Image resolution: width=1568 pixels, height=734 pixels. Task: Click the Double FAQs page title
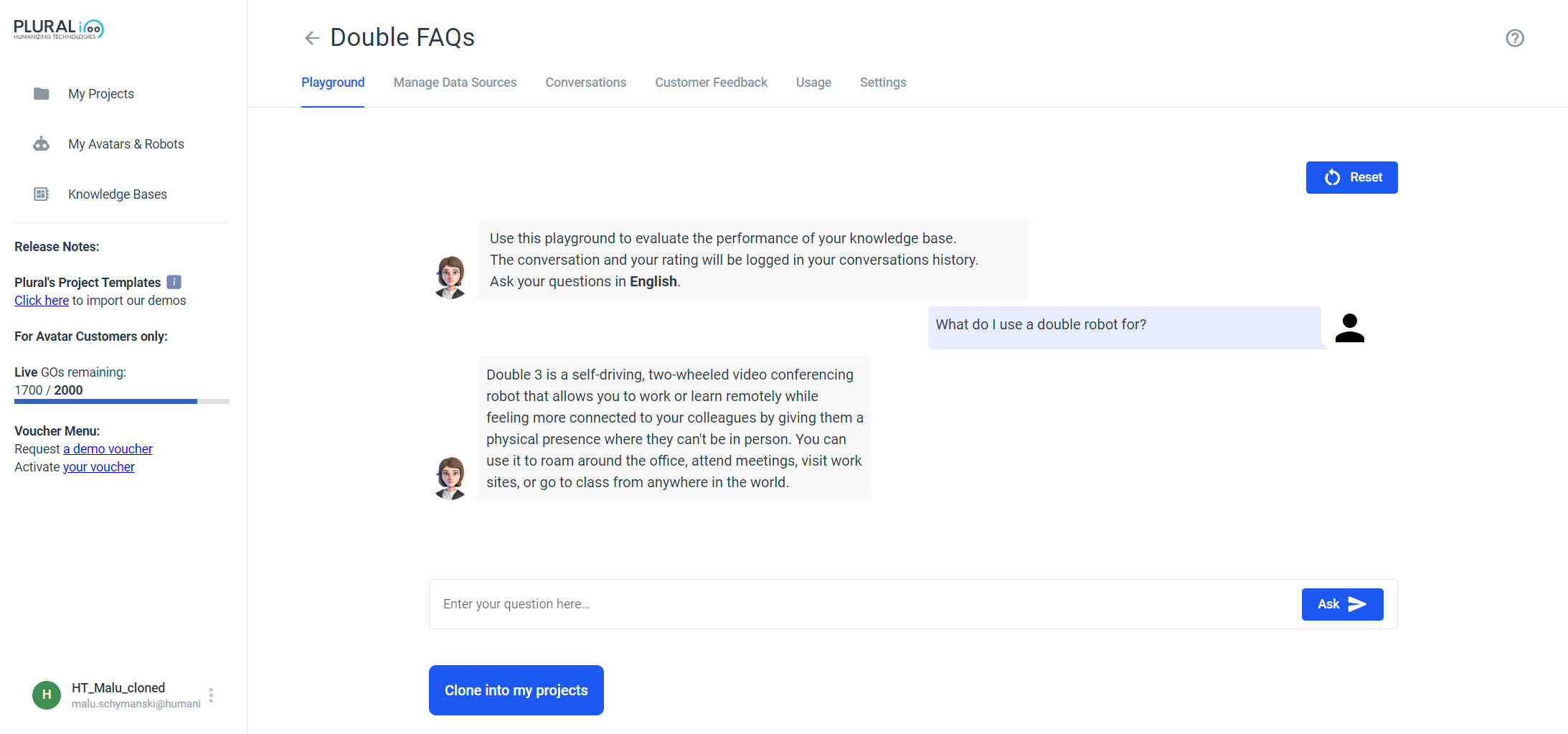pyautogui.click(x=402, y=37)
